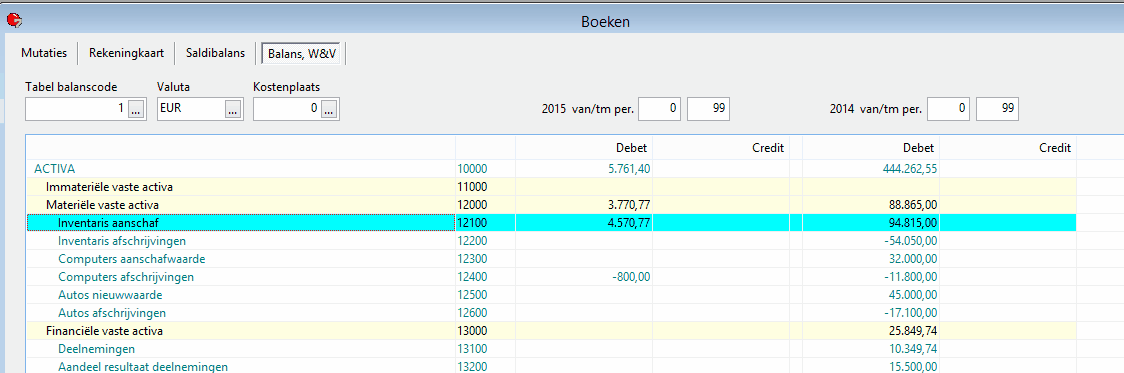The width and height of the screenshot is (1124, 373).
Task: Switch to the Mutaties tab
Action: 44,53
